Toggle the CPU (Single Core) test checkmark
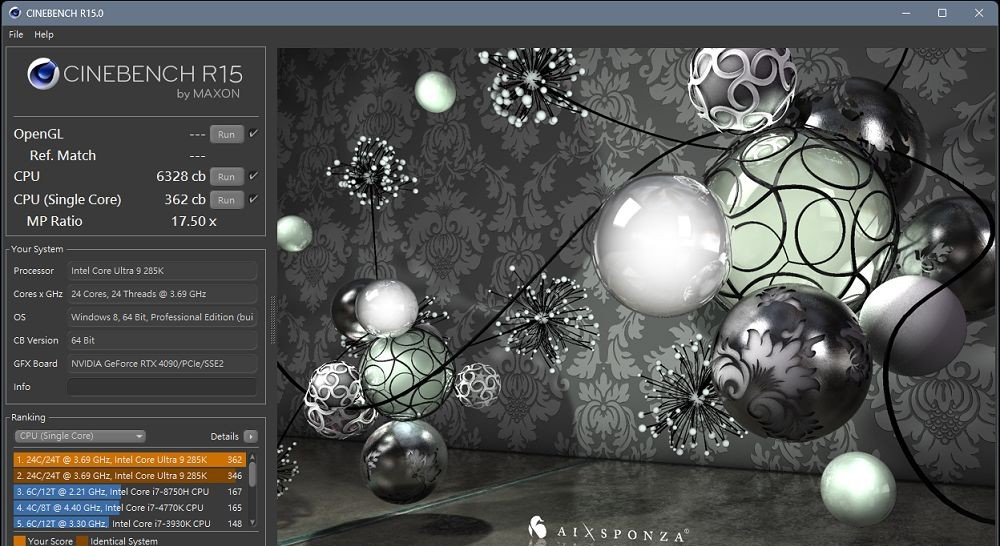Screen dimensions: 1000x546 [x=253, y=199]
